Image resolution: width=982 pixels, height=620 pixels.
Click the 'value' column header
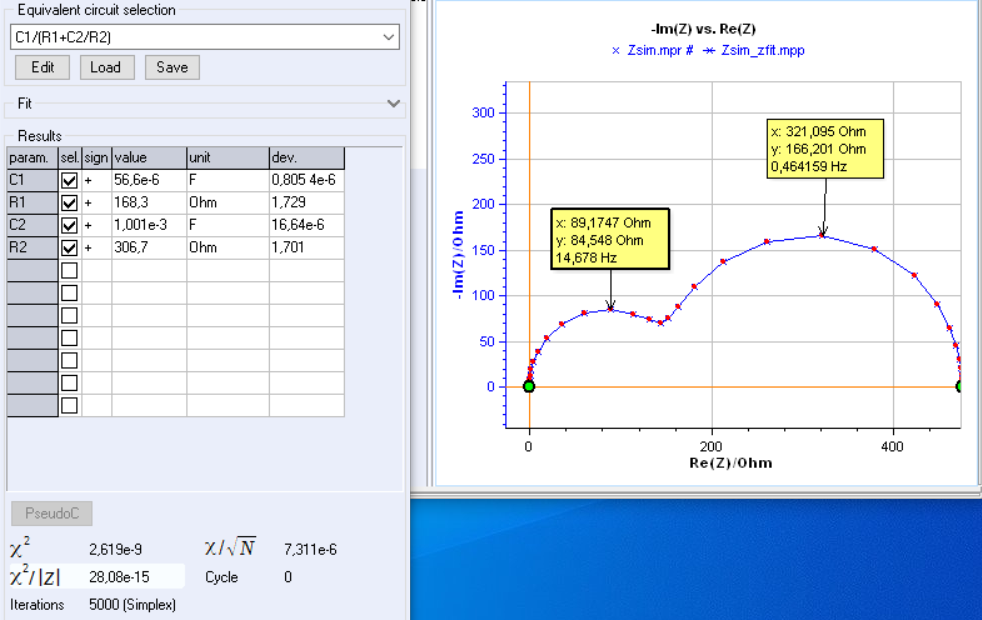pyautogui.click(x=149, y=158)
